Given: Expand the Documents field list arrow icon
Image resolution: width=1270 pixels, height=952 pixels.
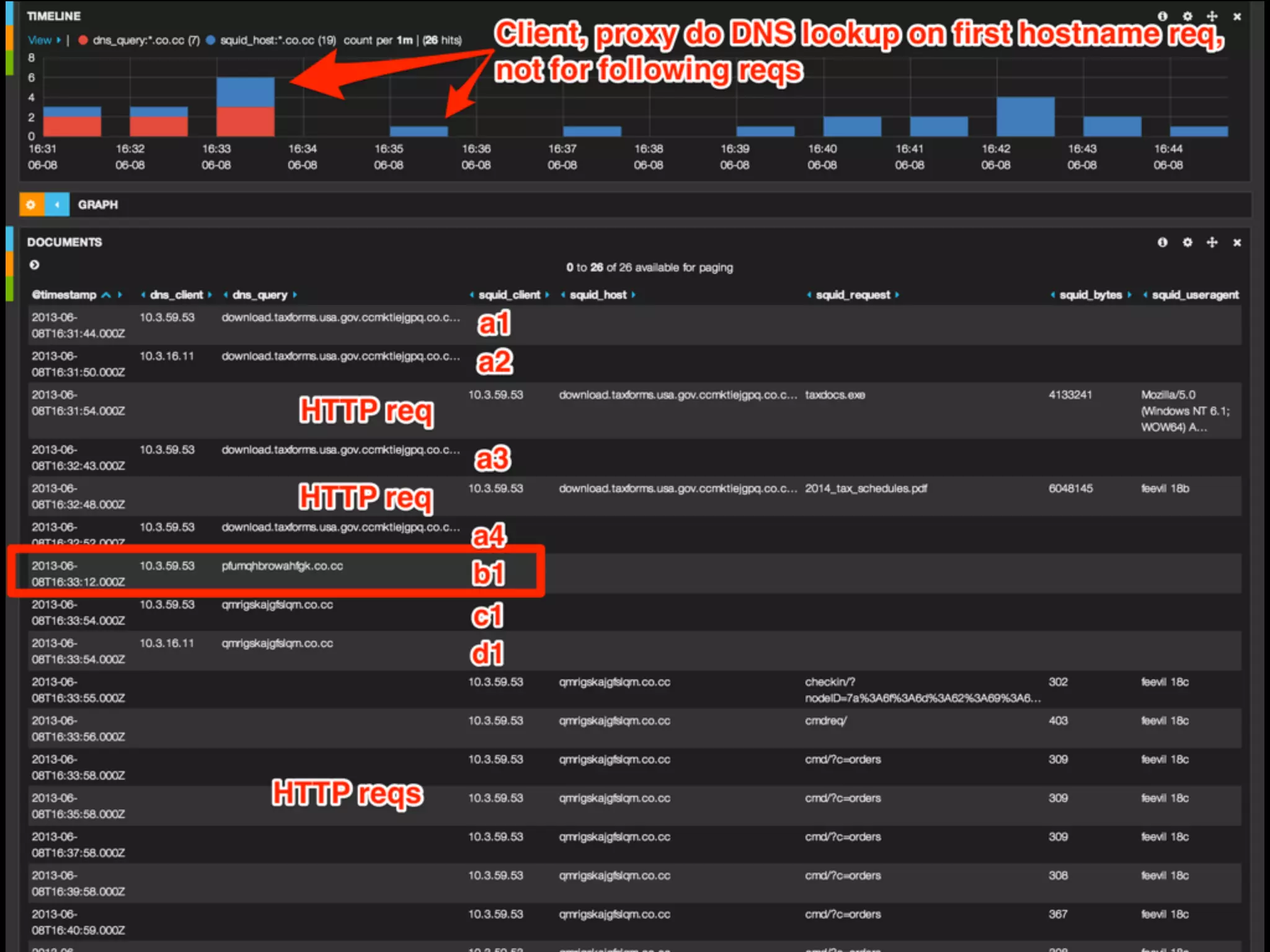Looking at the screenshot, I should [35, 265].
